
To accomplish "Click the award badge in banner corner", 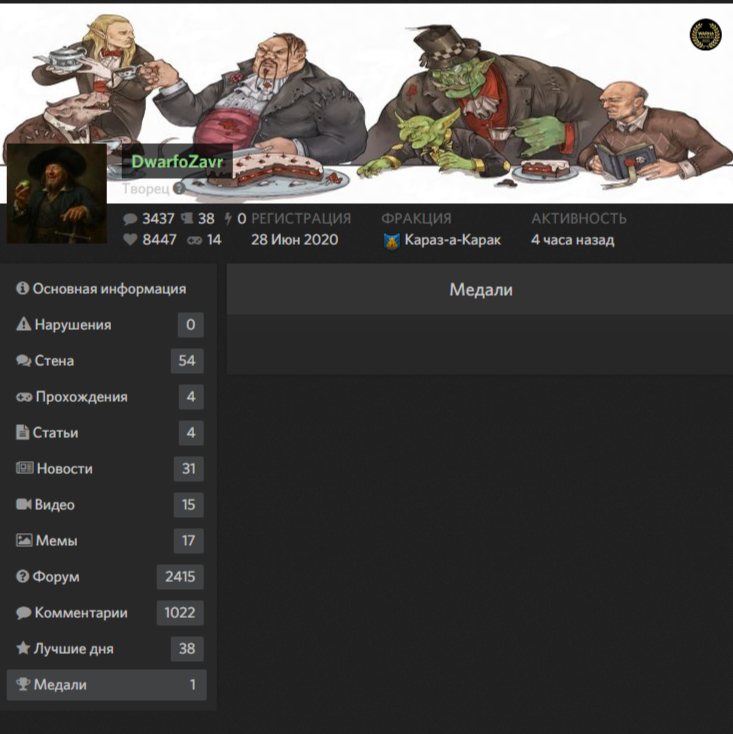I will coord(705,35).
